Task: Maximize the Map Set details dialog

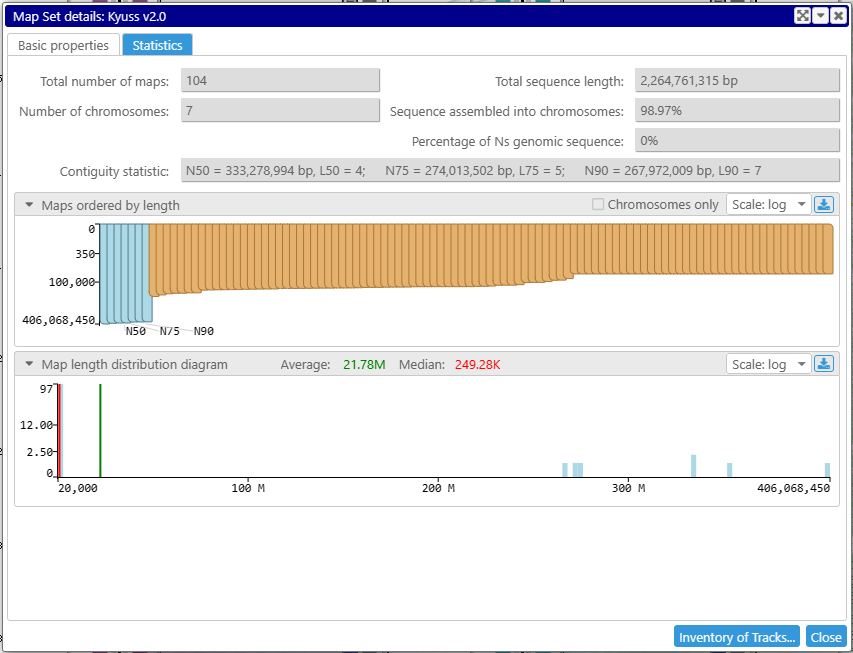Action: (x=802, y=16)
